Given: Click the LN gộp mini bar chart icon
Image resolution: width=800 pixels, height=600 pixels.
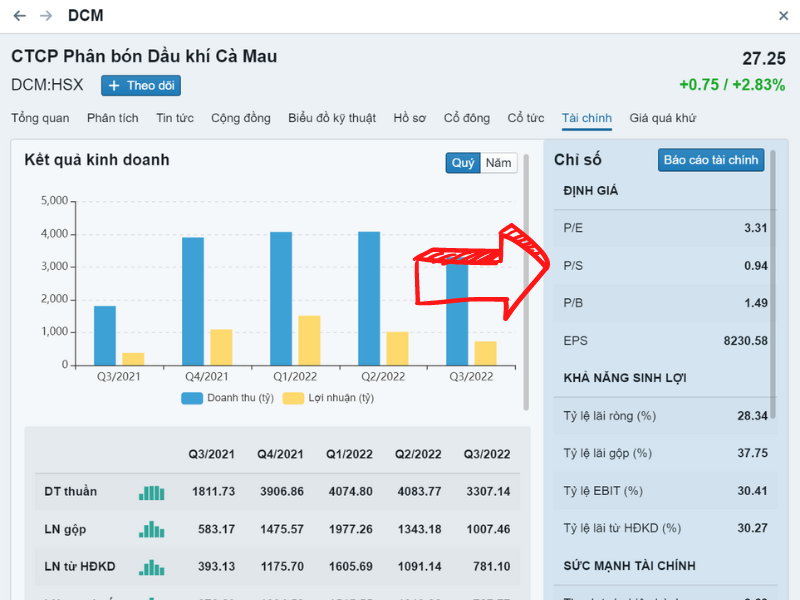Looking at the screenshot, I should click(x=152, y=530).
